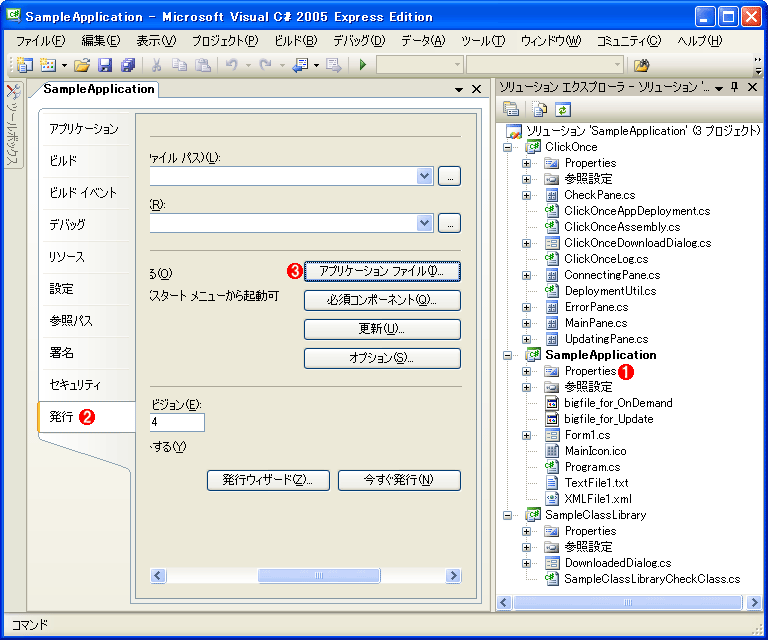The width and height of the screenshot is (768, 640).
Task: Click the 今すぐ発行 button
Action: 399,480
